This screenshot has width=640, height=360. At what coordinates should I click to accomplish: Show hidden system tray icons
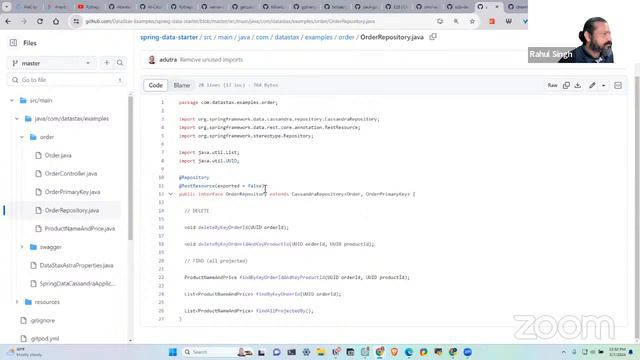click(564, 352)
